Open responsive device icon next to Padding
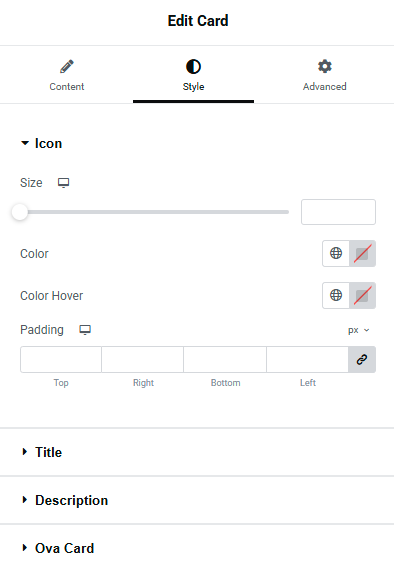 (85, 330)
